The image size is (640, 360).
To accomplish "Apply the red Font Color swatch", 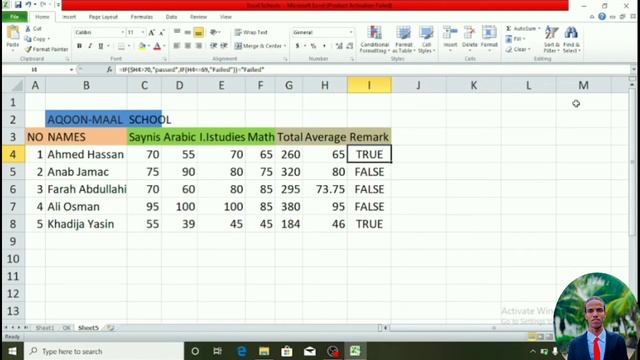I will (x=157, y=46).
